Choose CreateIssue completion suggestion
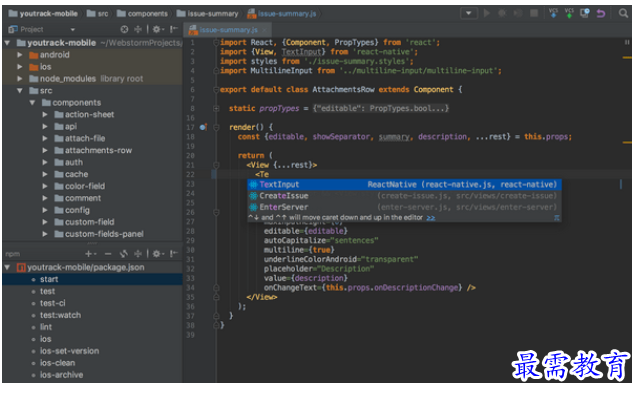This screenshot has width=636, height=397. click(404, 196)
